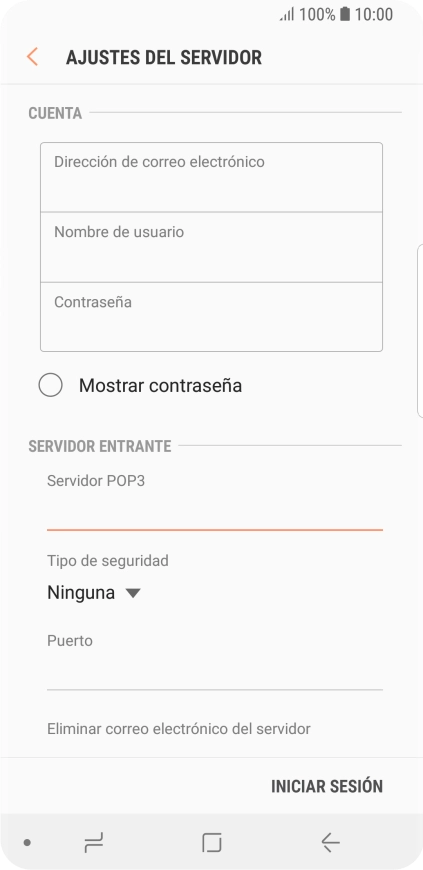Tap the battery icon in status bar

click(345, 14)
